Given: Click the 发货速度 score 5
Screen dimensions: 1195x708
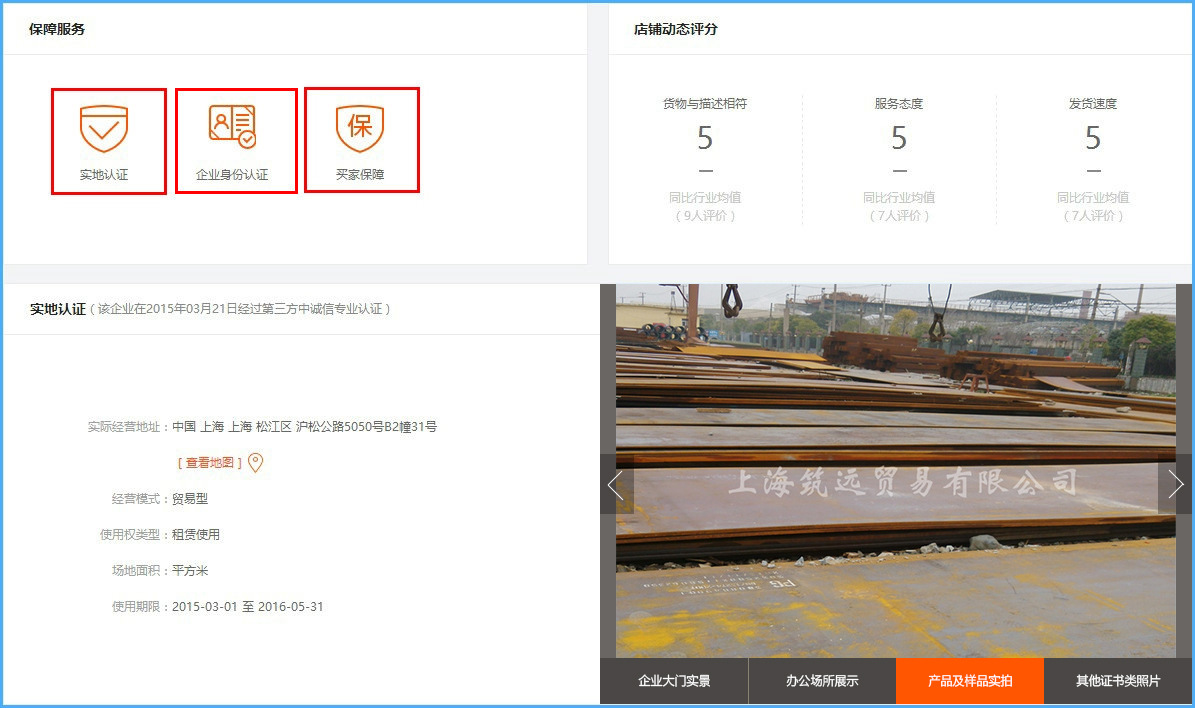Looking at the screenshot, I should point(1093,138).
